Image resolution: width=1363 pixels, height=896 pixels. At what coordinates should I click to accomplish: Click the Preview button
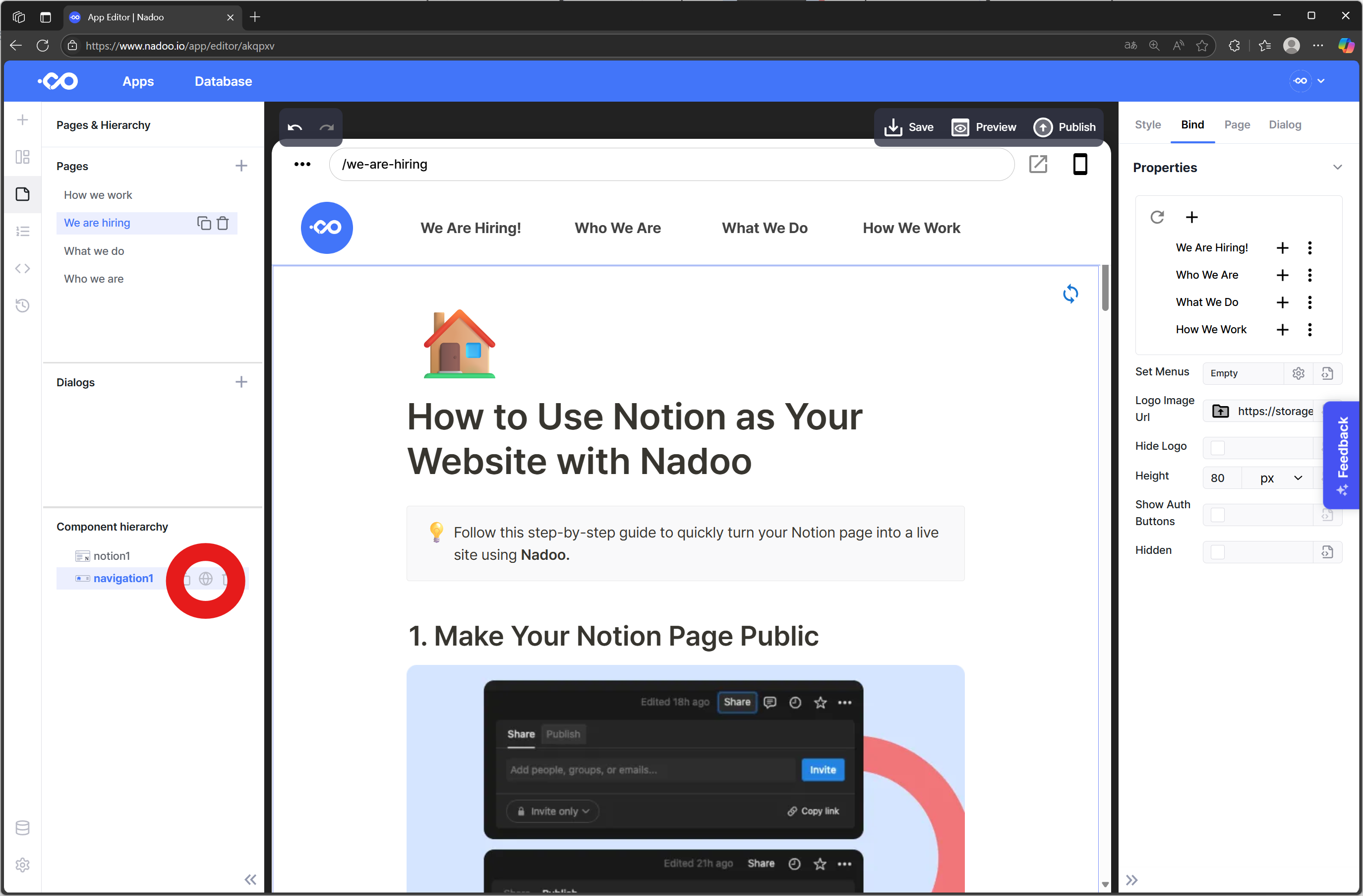(984, 126)
